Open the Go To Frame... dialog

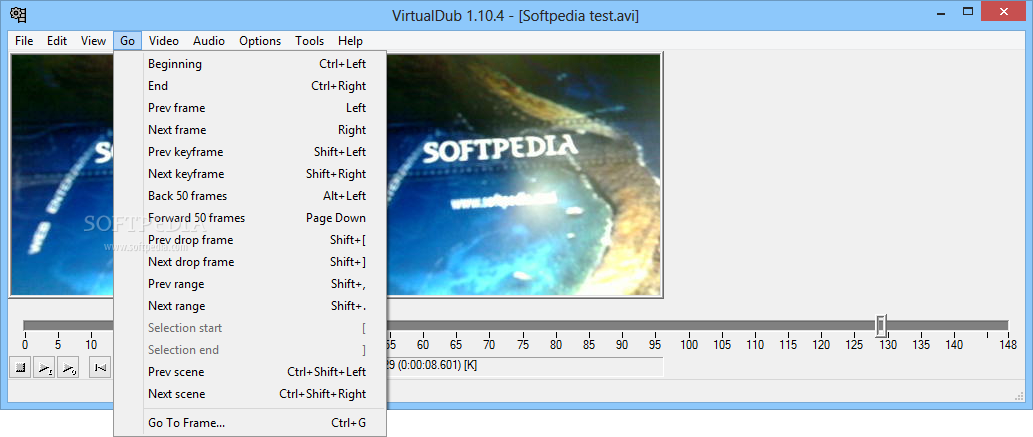click(250, 423)
